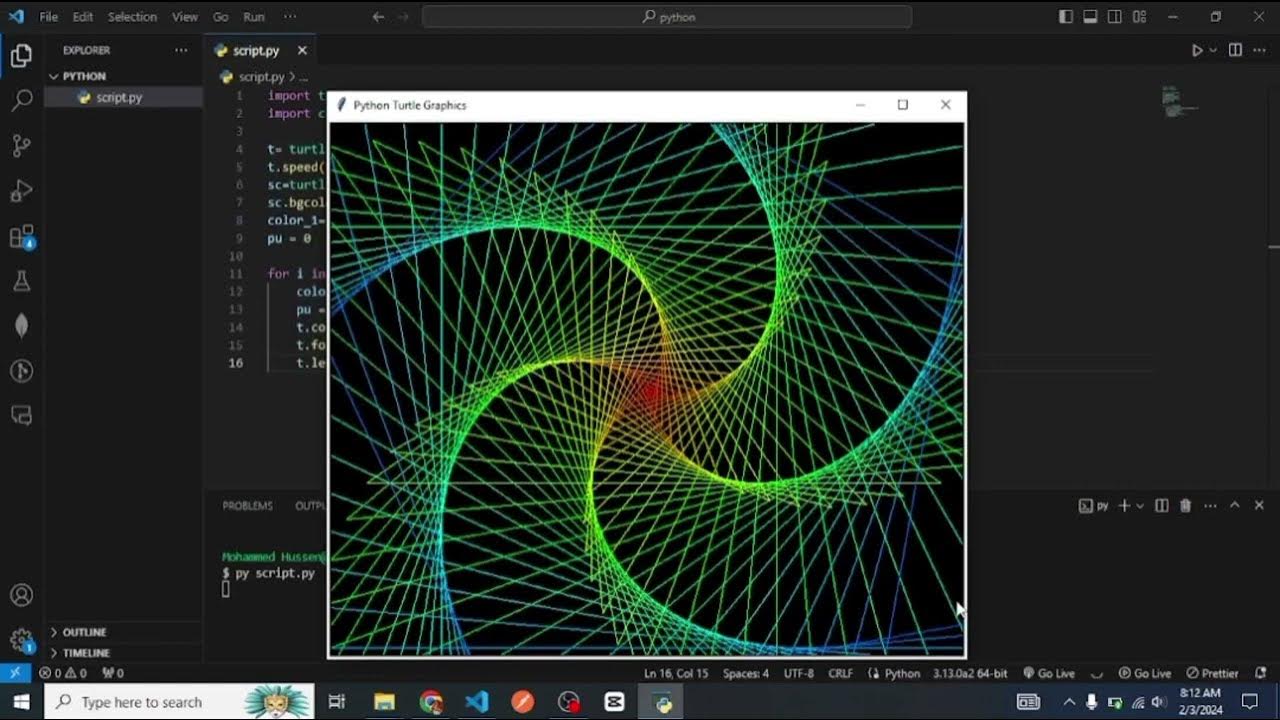This screenshot has height=720, width=1280.
Task: Expand the TIMELINE section
Action: click(86, 653)
